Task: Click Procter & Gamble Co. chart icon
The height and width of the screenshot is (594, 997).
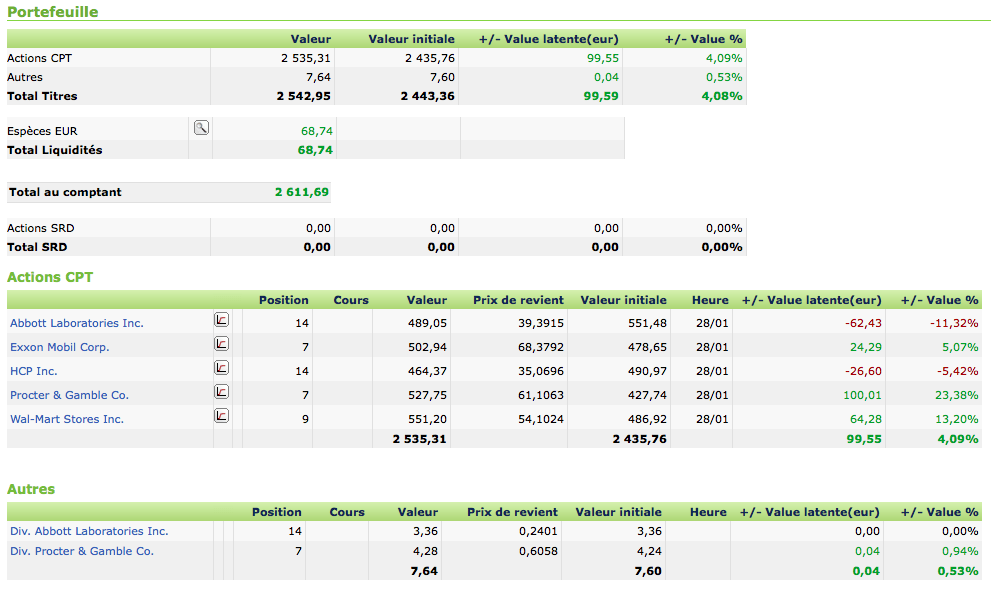Action: (x=221, y=392)
